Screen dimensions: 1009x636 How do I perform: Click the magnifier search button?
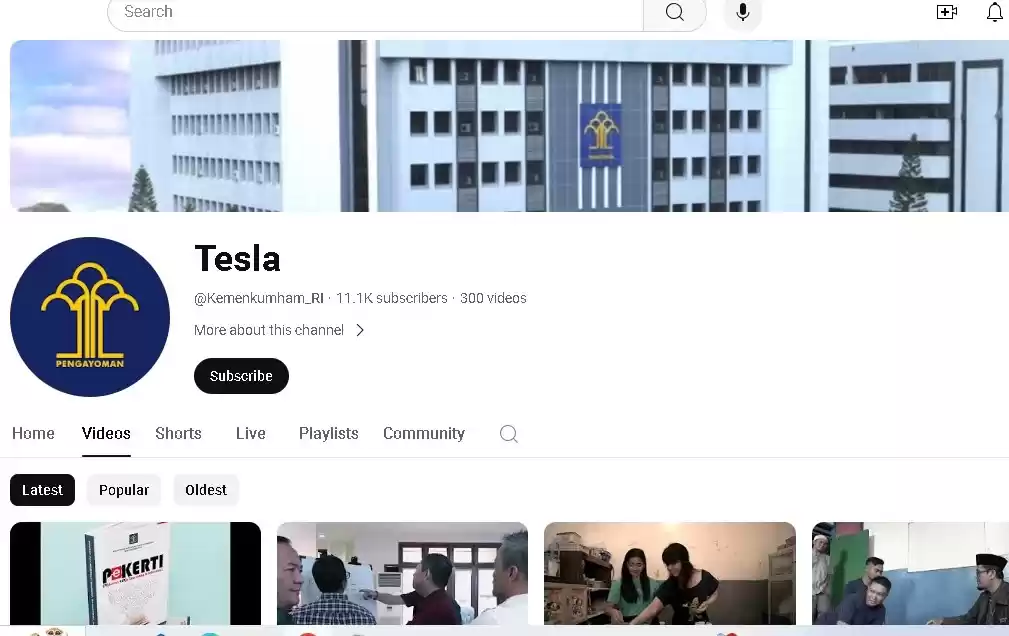coord(674,12)
